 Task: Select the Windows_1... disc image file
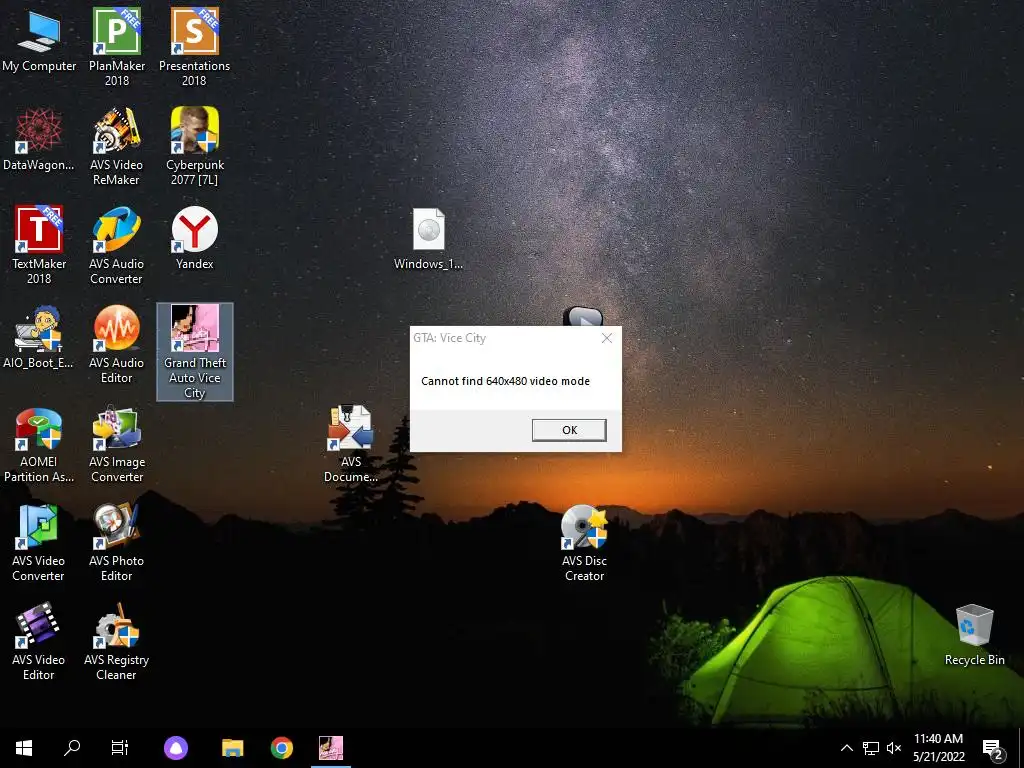428,239
